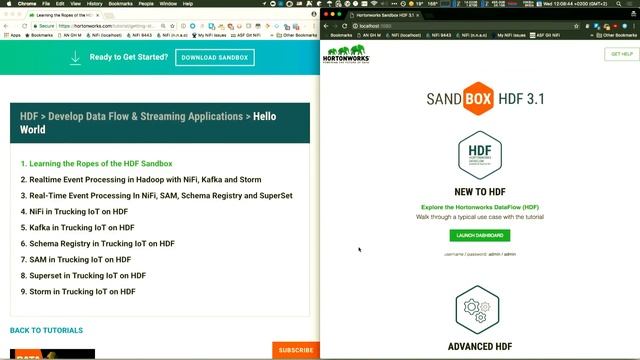The image size is (640, 360).
Task: Open ASF Git NiFi bookmark in right window
Action: [545, 36]
